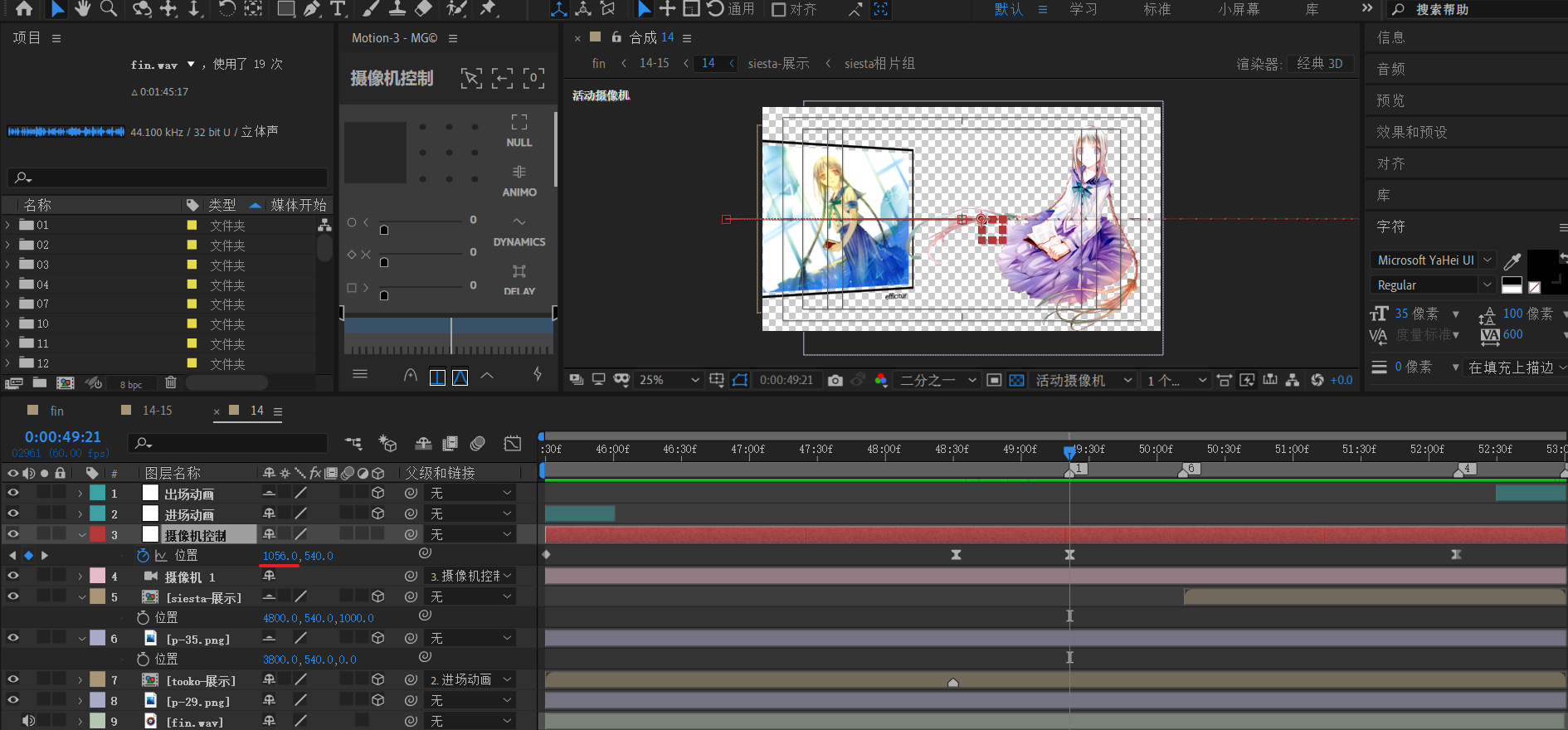This screenshot has width=1568, height=730.
Task: Select the Puppet Pin tool
Action: tap(489, 8)
